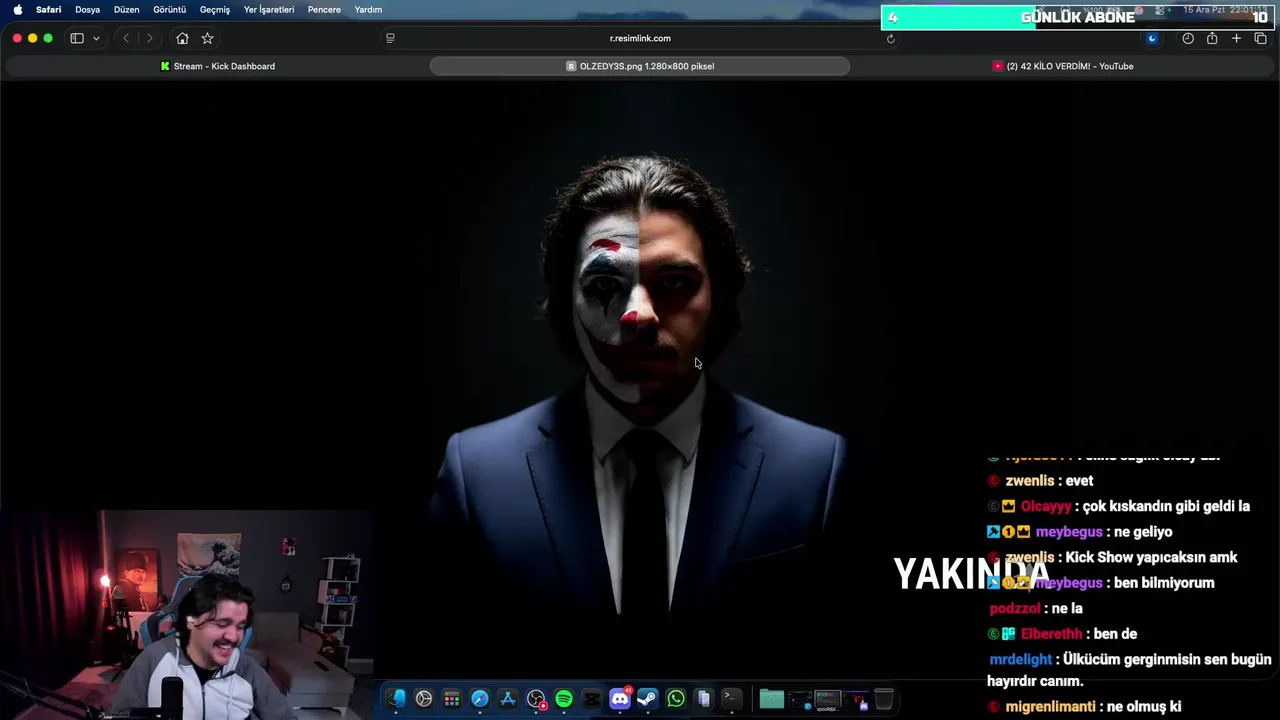Open Finder from the Dock

[396, 699]
